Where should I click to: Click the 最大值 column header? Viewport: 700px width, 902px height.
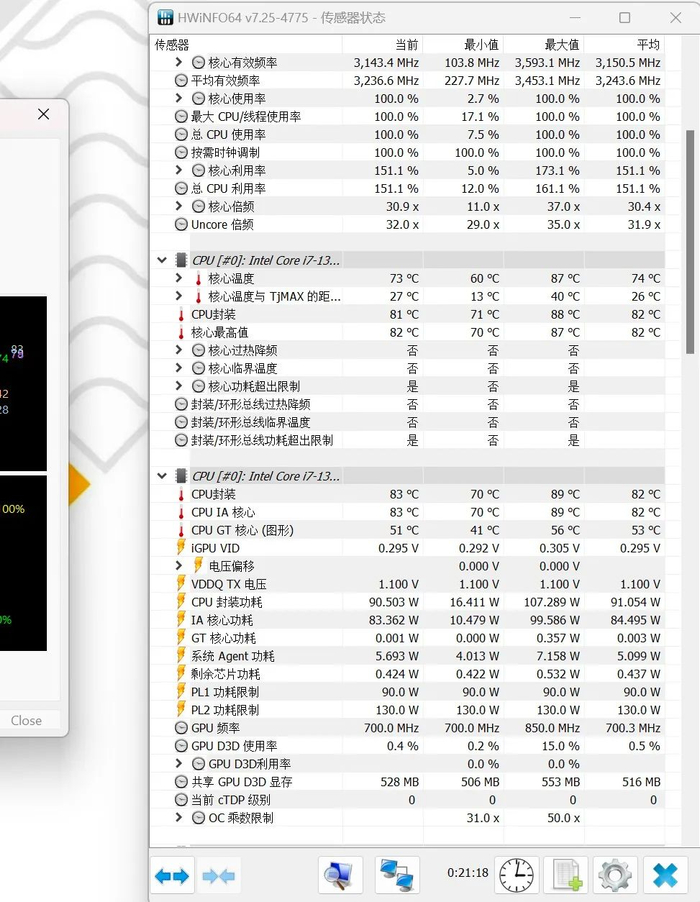point(544,44)
